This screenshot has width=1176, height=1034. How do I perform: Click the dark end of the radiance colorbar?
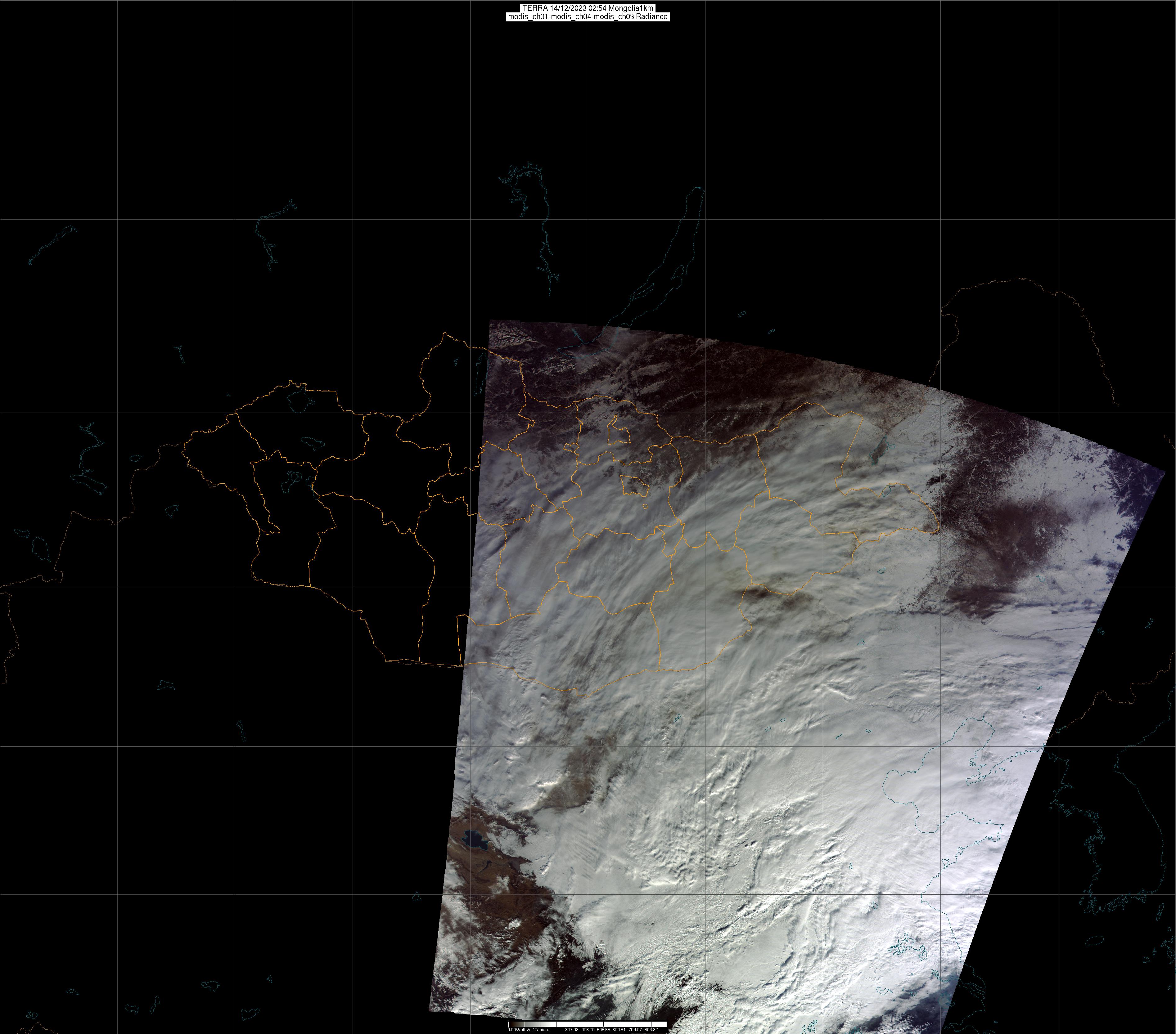[513, 1024]
